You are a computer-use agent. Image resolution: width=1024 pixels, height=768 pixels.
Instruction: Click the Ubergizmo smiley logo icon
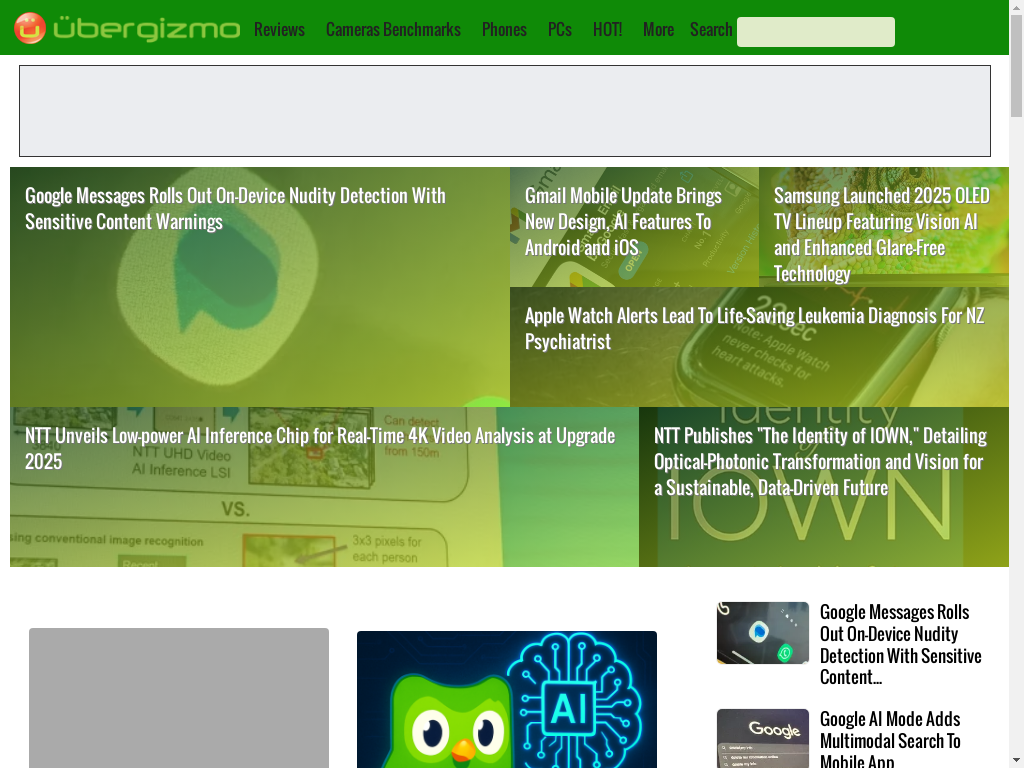(30, 28)
